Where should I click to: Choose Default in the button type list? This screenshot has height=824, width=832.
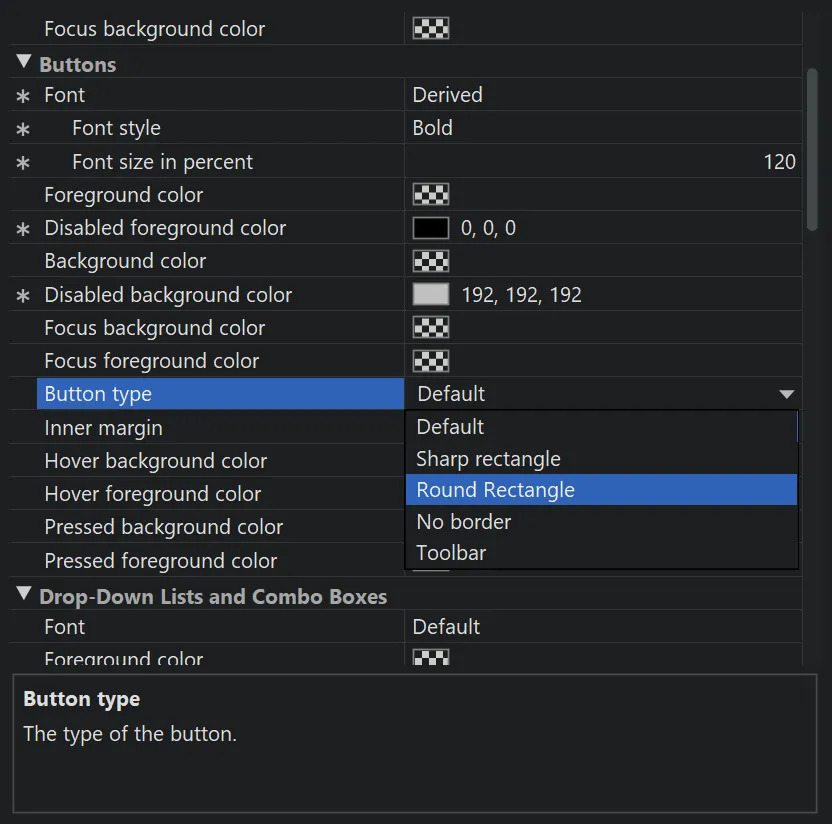click(x=450, y=427)
